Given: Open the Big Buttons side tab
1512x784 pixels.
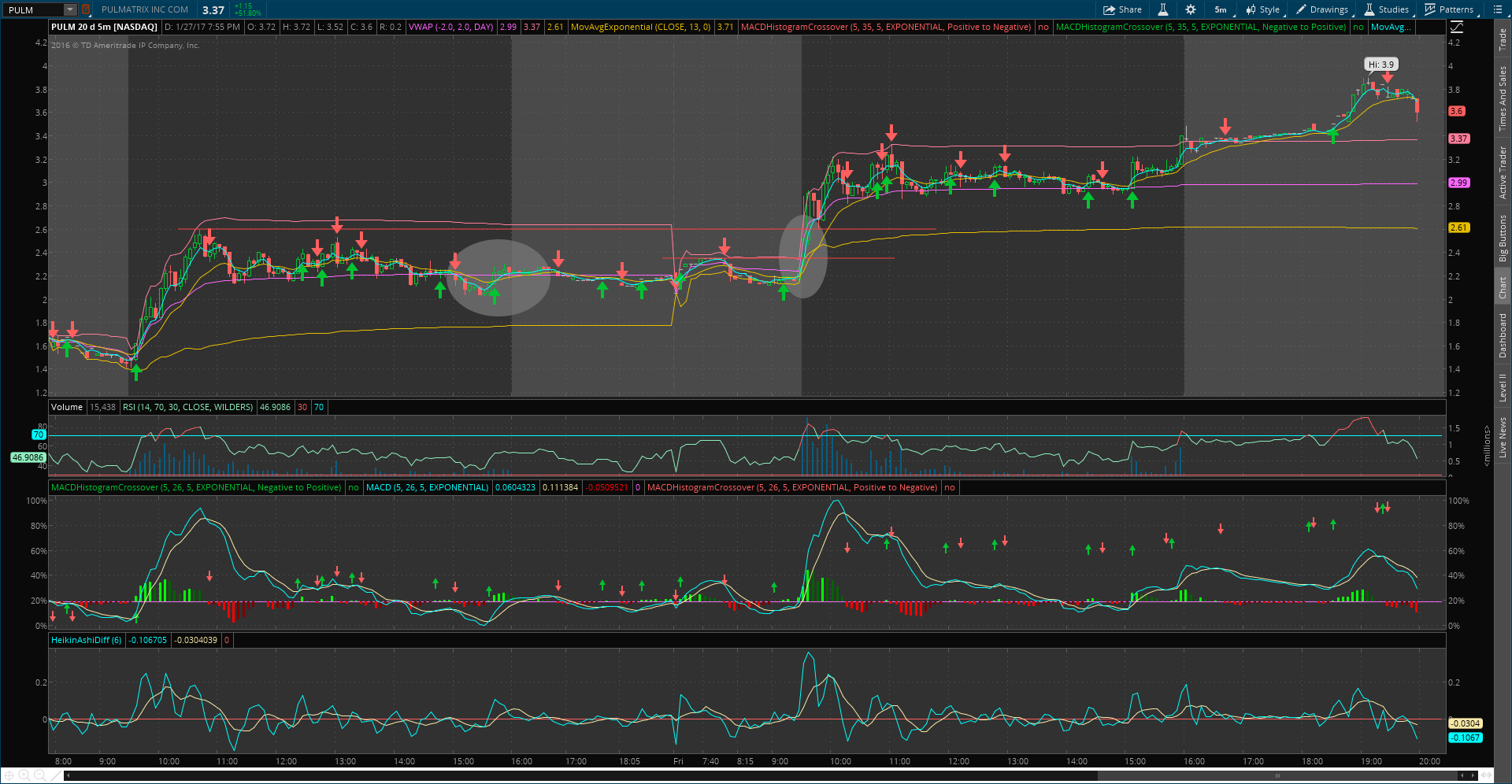Looking at the screenshot, I should (x=1503, y=238).
